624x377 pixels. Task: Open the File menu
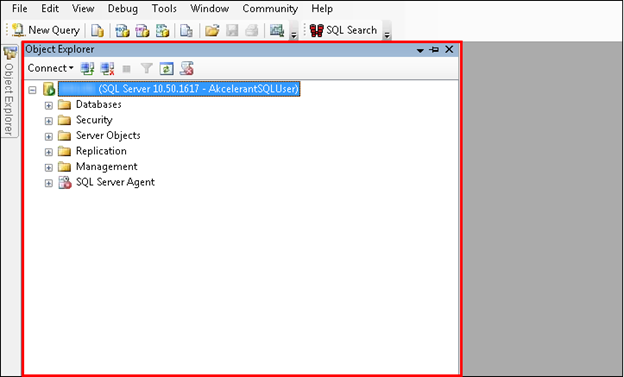click(20, 8)
